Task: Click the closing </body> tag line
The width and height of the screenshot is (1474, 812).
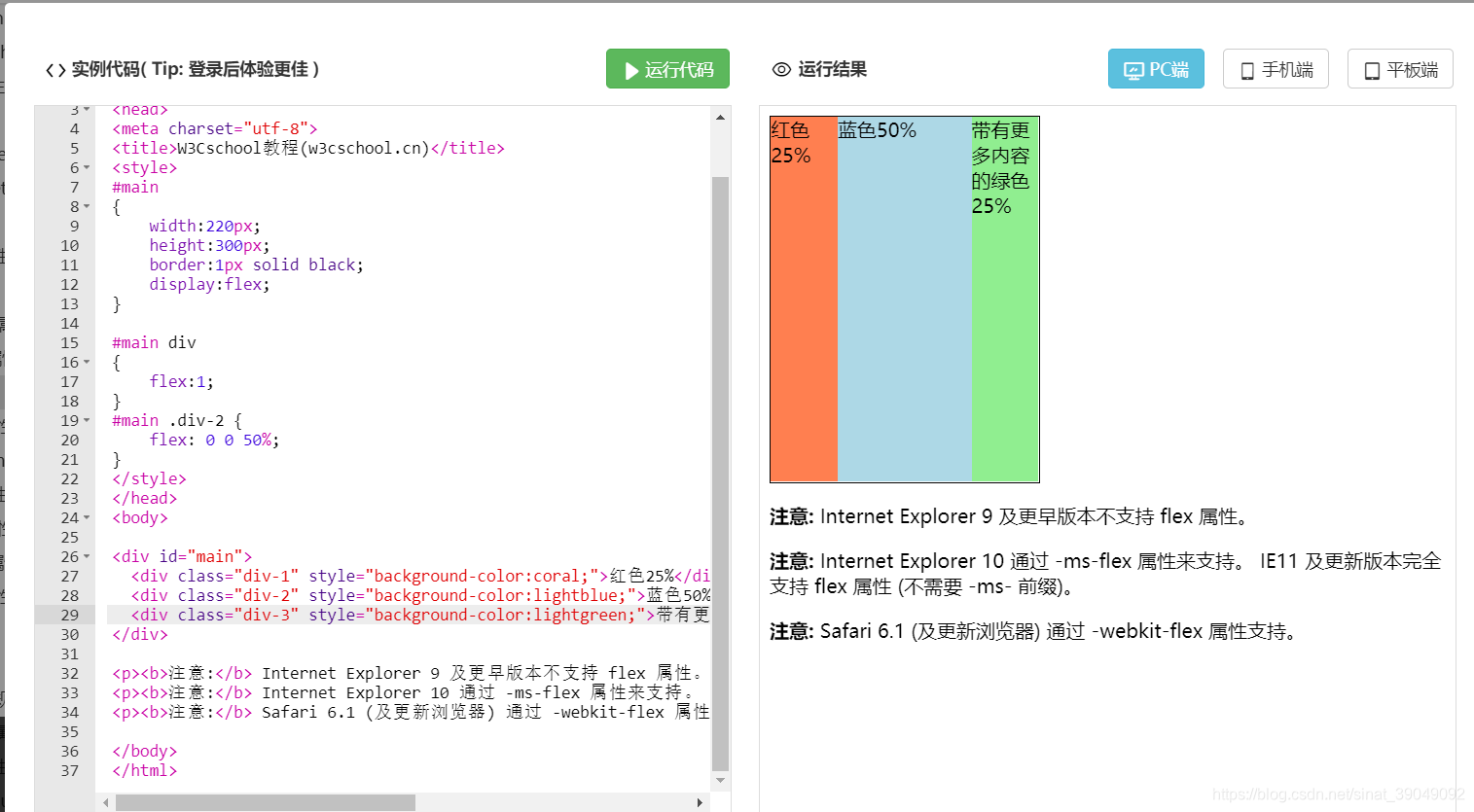Action: [145, 751]
